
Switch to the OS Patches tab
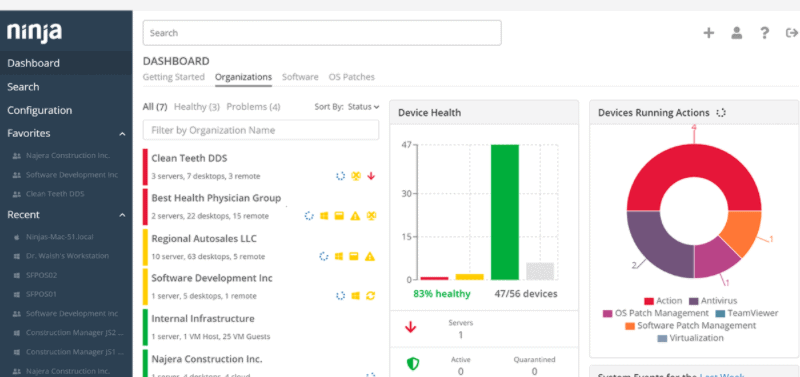tap(352, 77)
